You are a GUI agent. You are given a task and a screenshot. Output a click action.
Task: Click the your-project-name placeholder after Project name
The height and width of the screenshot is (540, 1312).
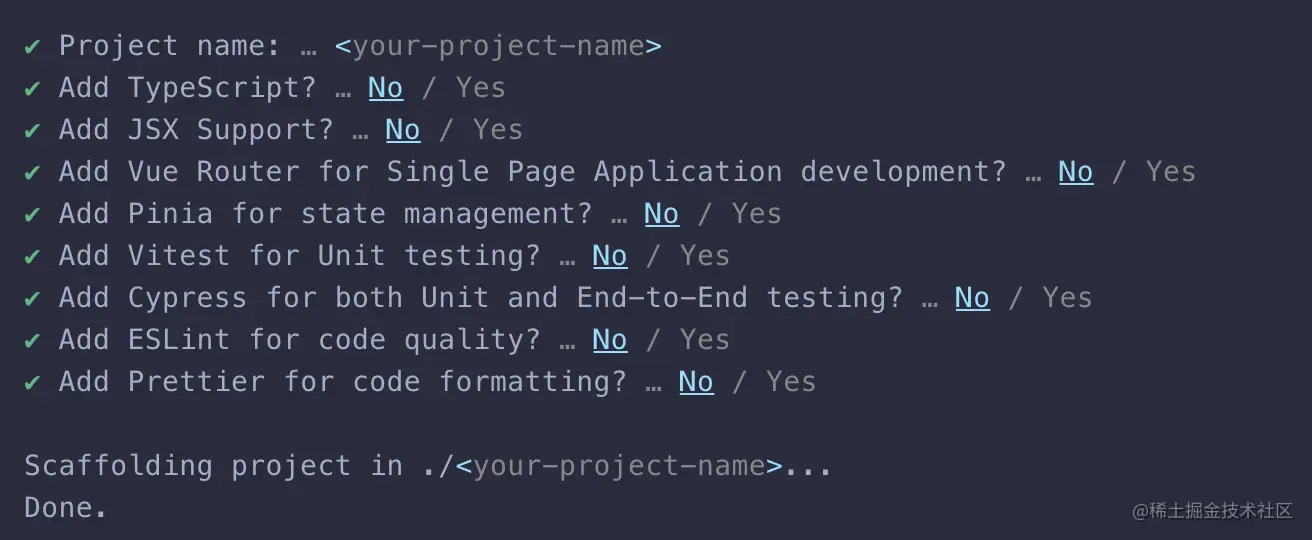tap(498, 46)
